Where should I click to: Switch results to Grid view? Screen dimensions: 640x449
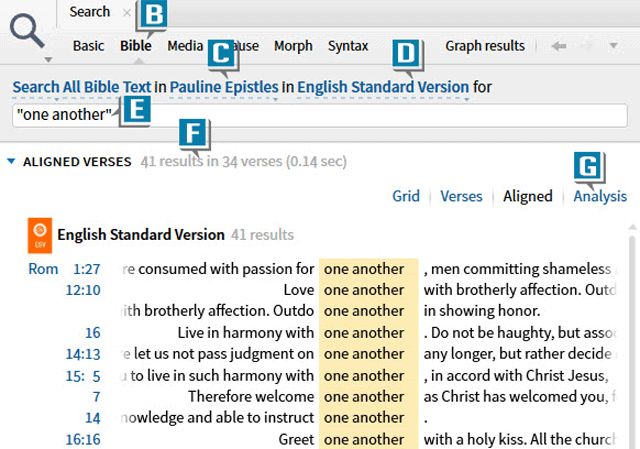click(x=405, y=197)
